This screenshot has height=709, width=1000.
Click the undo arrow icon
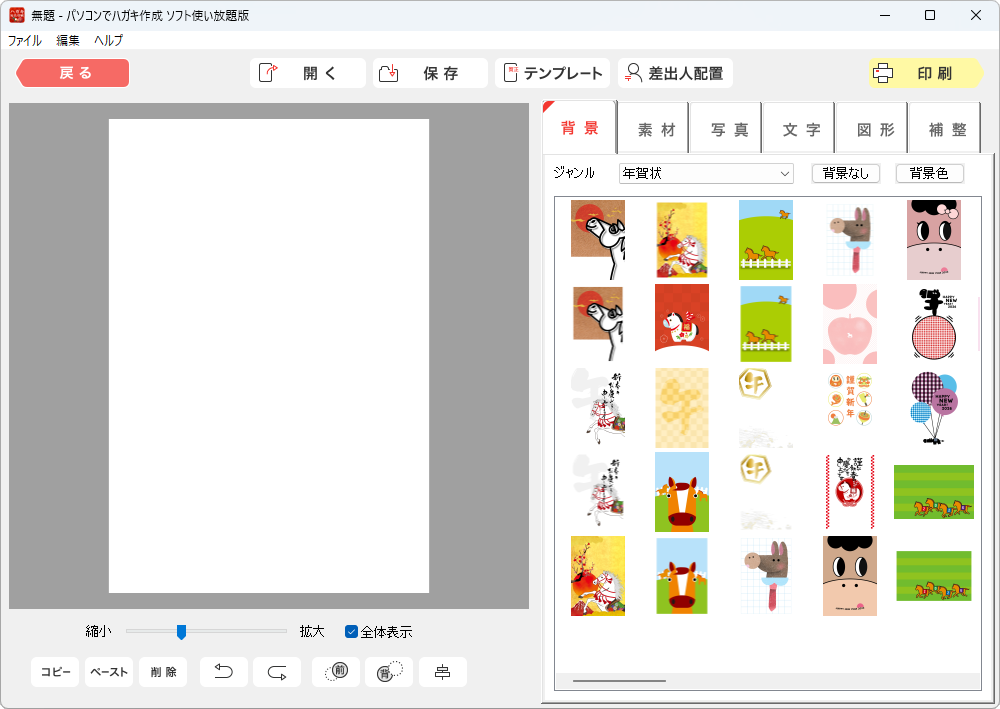pyautogui.click(x=224, y=672)
